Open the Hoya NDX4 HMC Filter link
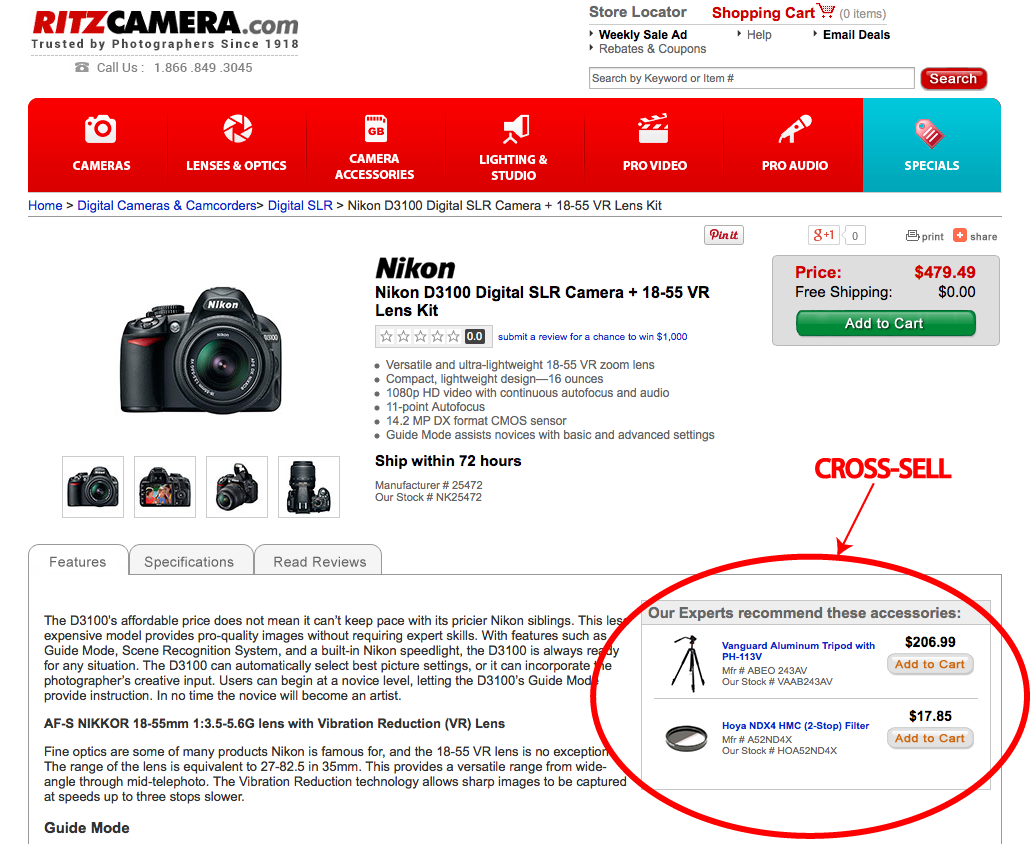Image resolution: width=1032 pixels, height=844 pixels. click(x=795, y=726)
